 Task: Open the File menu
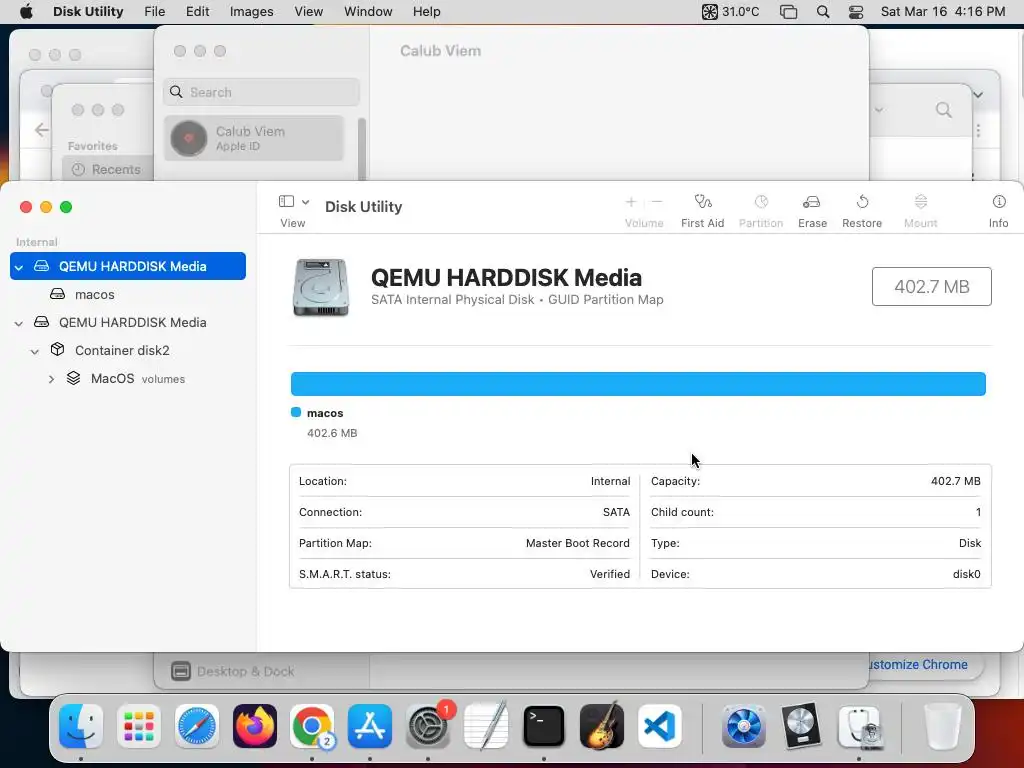[x=155, y=12]
